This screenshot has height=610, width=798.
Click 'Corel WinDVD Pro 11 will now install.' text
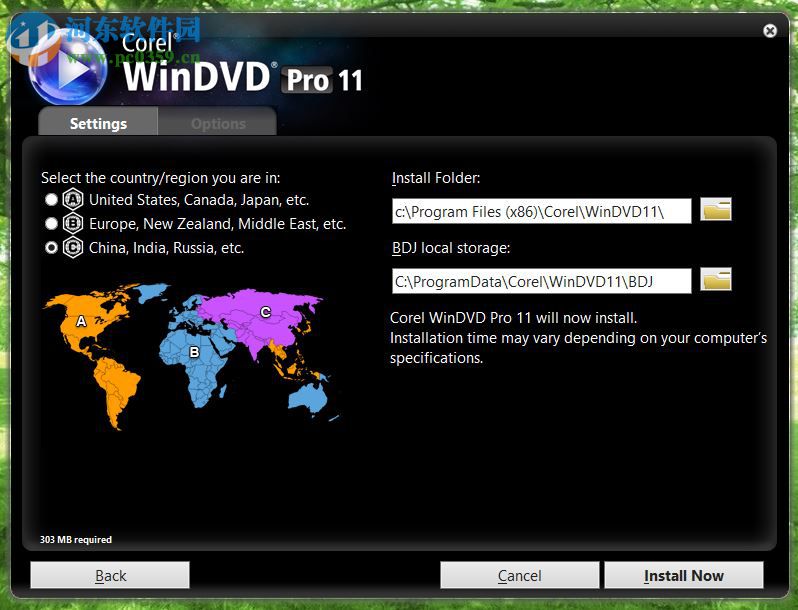[x=513, y=318]
